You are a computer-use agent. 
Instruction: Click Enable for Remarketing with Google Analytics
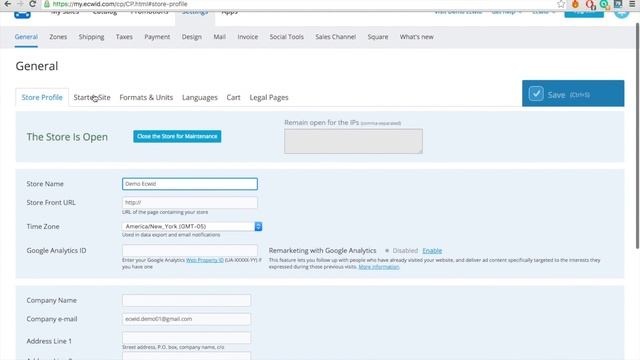coord(432,251)
